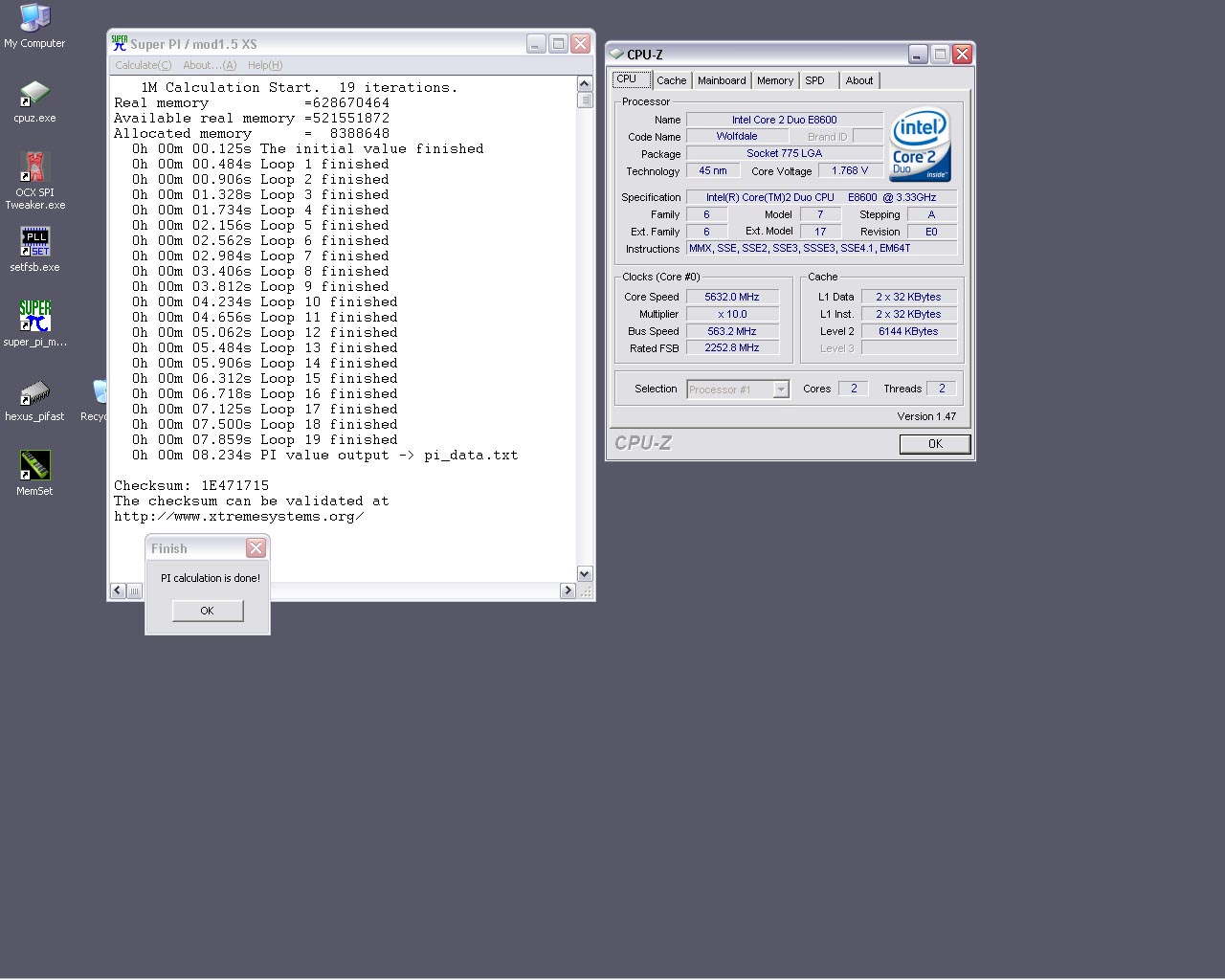Open the Calculate menu in Super PI
The image size is (1225, 980).
tap(143, 65)
